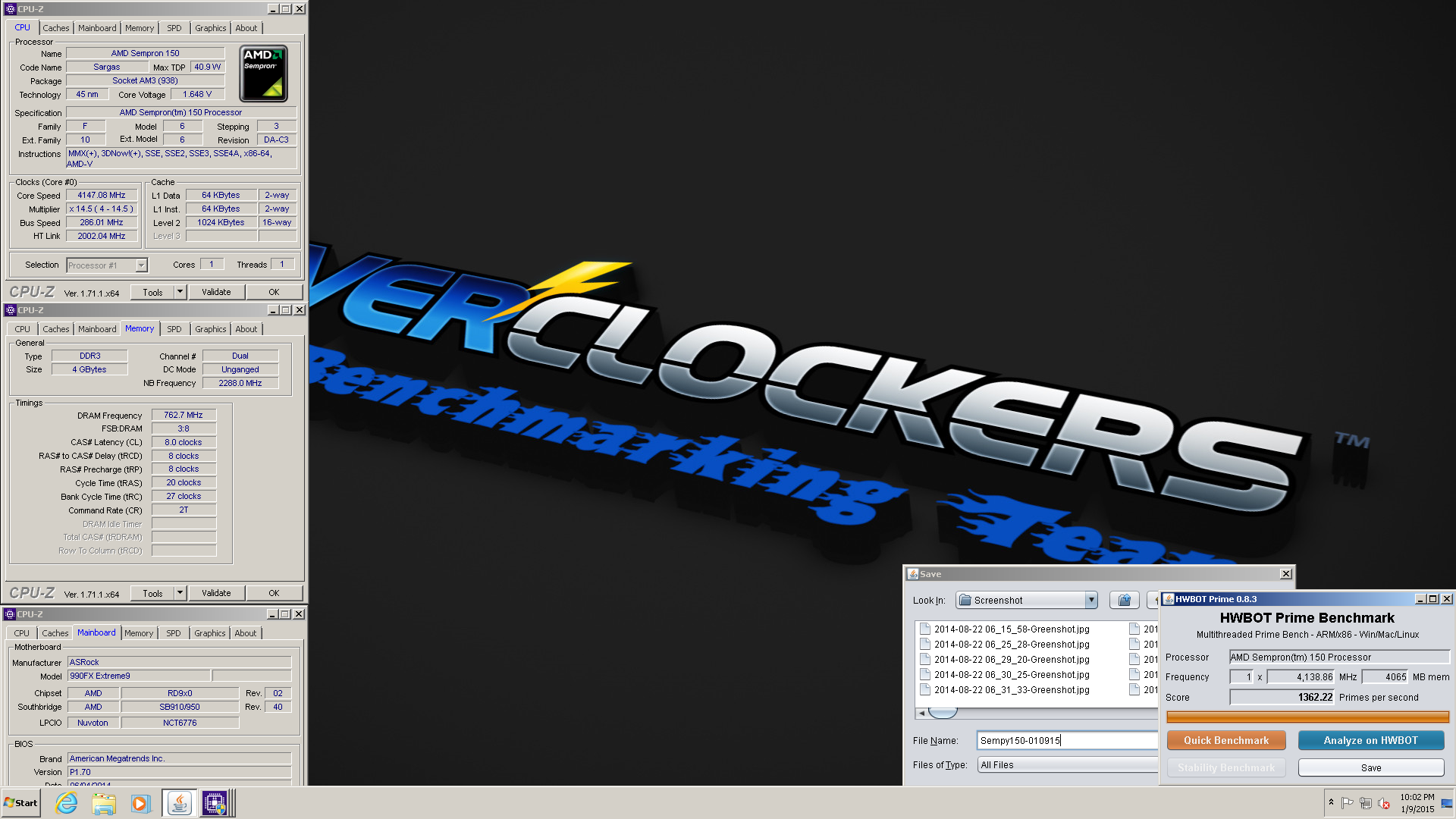
Task: Minimize the HWBOT Prime window
Action: click(x=1420, y=599)
